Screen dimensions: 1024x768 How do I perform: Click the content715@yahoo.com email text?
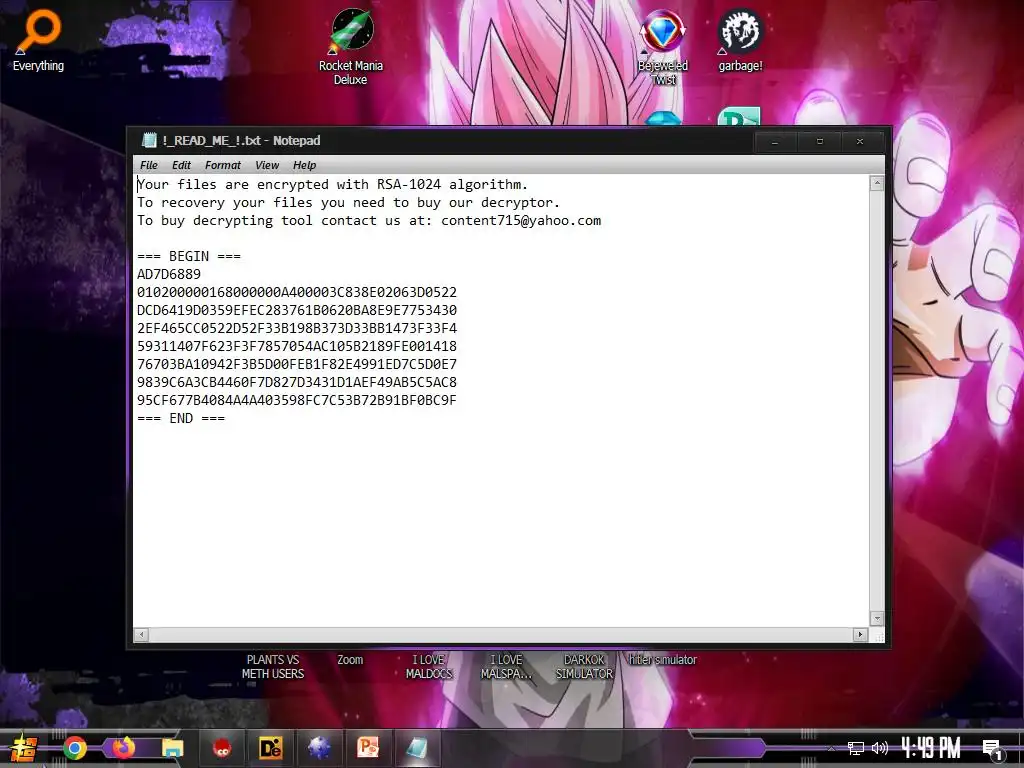click(x=521, y=221)
